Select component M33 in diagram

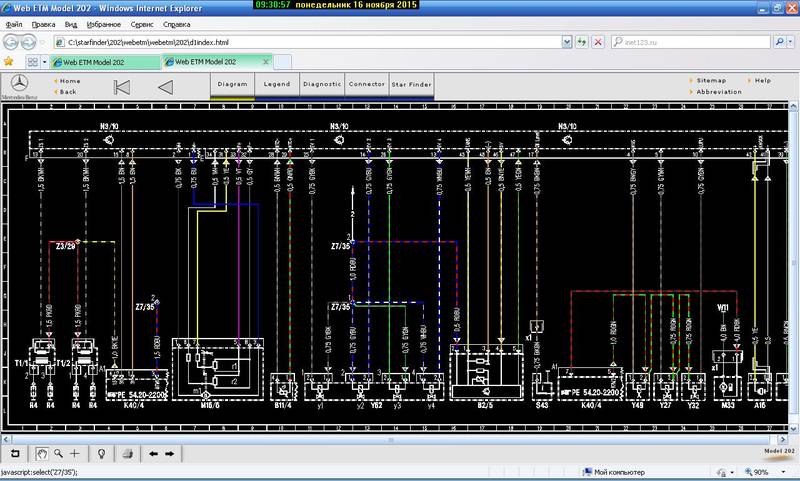click(x=728, y=405)
